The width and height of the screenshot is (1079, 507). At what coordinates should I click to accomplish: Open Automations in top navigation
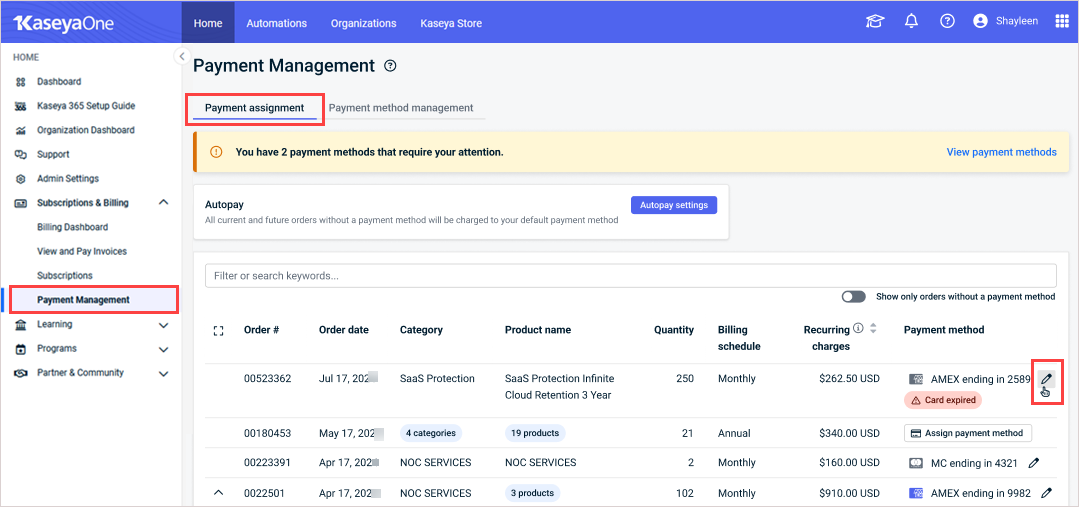pyautogui.click(x=277, y=23)
